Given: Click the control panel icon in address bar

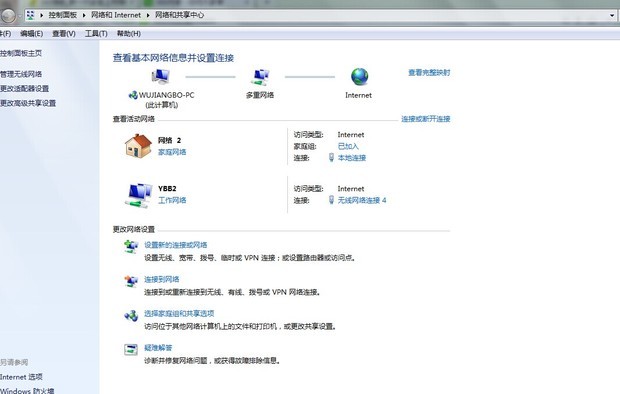Looking at the screenshot, I should (30, 15).
